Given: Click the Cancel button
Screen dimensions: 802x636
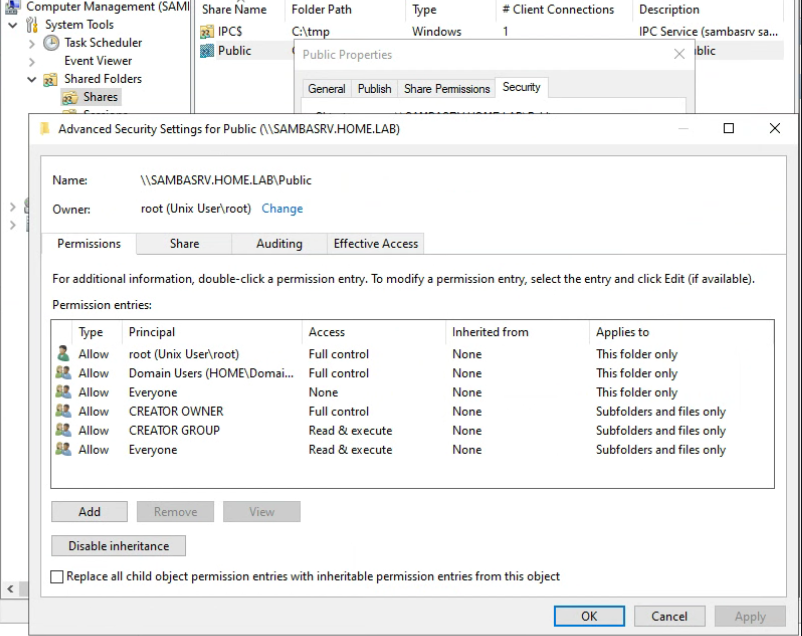Looking at the screenshot, I should point(669,616).
